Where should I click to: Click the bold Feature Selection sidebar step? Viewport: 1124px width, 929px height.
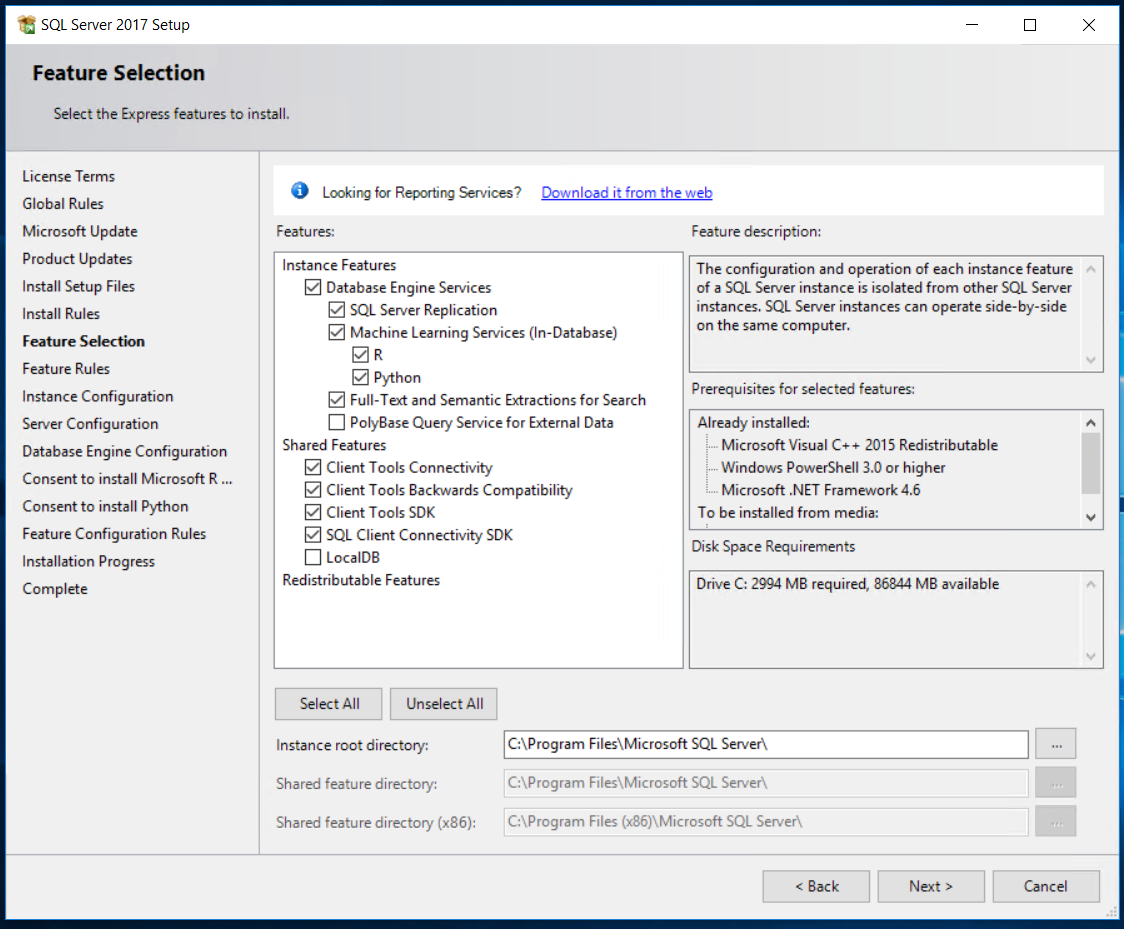point(83,341)
